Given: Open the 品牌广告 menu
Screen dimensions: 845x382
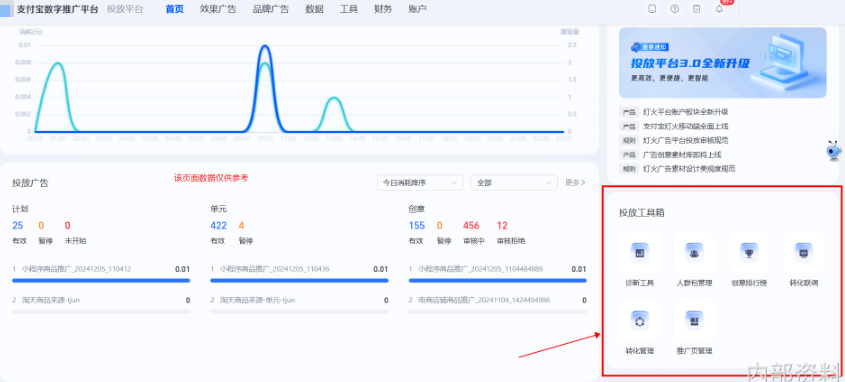Looking at the screenshot, I should 271,9.
